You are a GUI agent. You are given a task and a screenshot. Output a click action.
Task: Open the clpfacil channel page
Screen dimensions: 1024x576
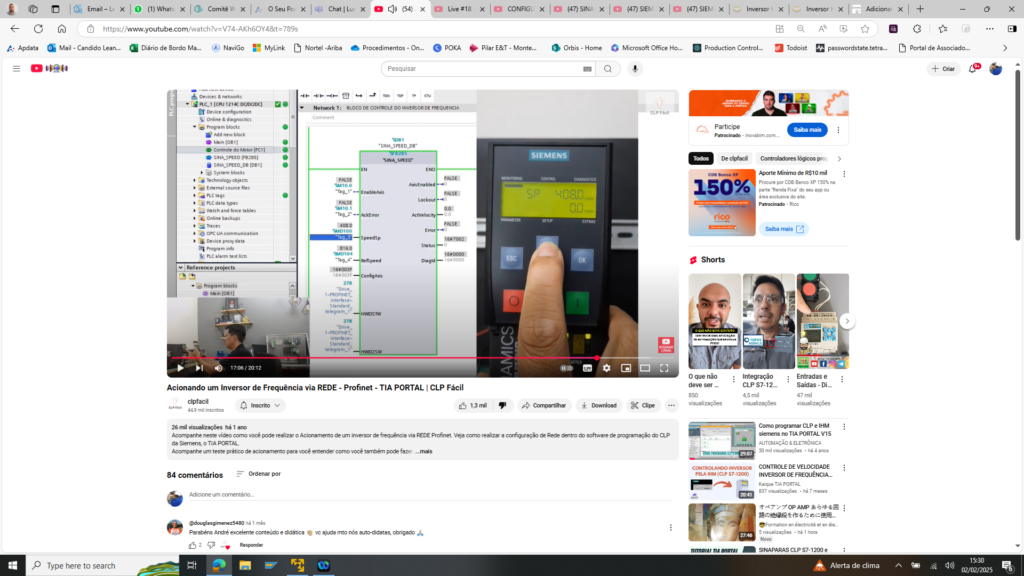198,402
